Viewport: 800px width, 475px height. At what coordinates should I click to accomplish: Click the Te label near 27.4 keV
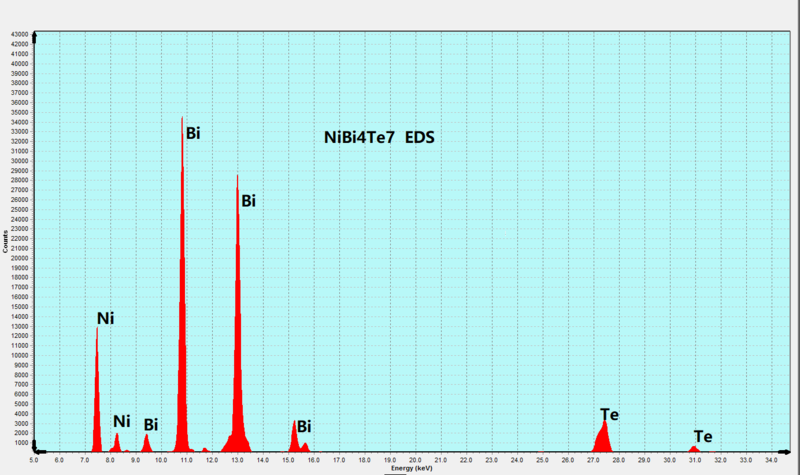[610, 414]
